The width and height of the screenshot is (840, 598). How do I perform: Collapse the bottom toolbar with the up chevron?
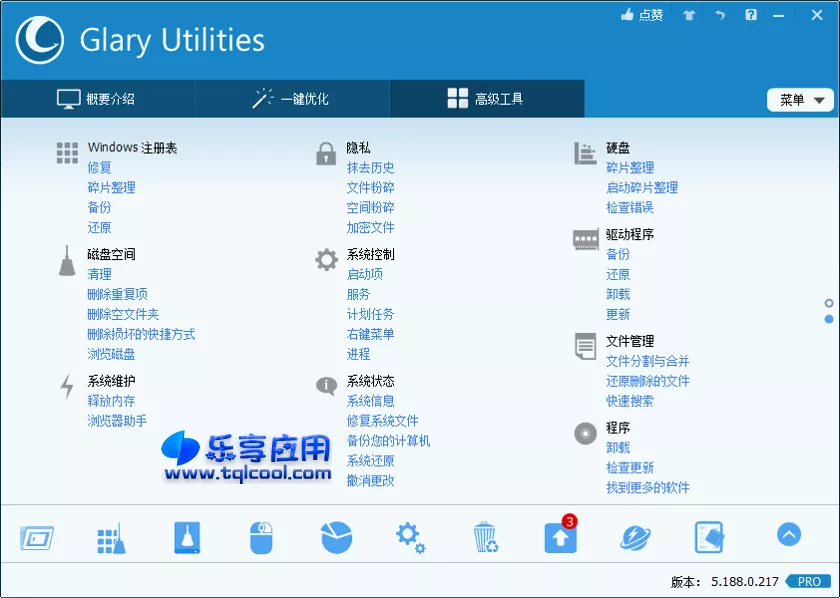coord(789,536)
